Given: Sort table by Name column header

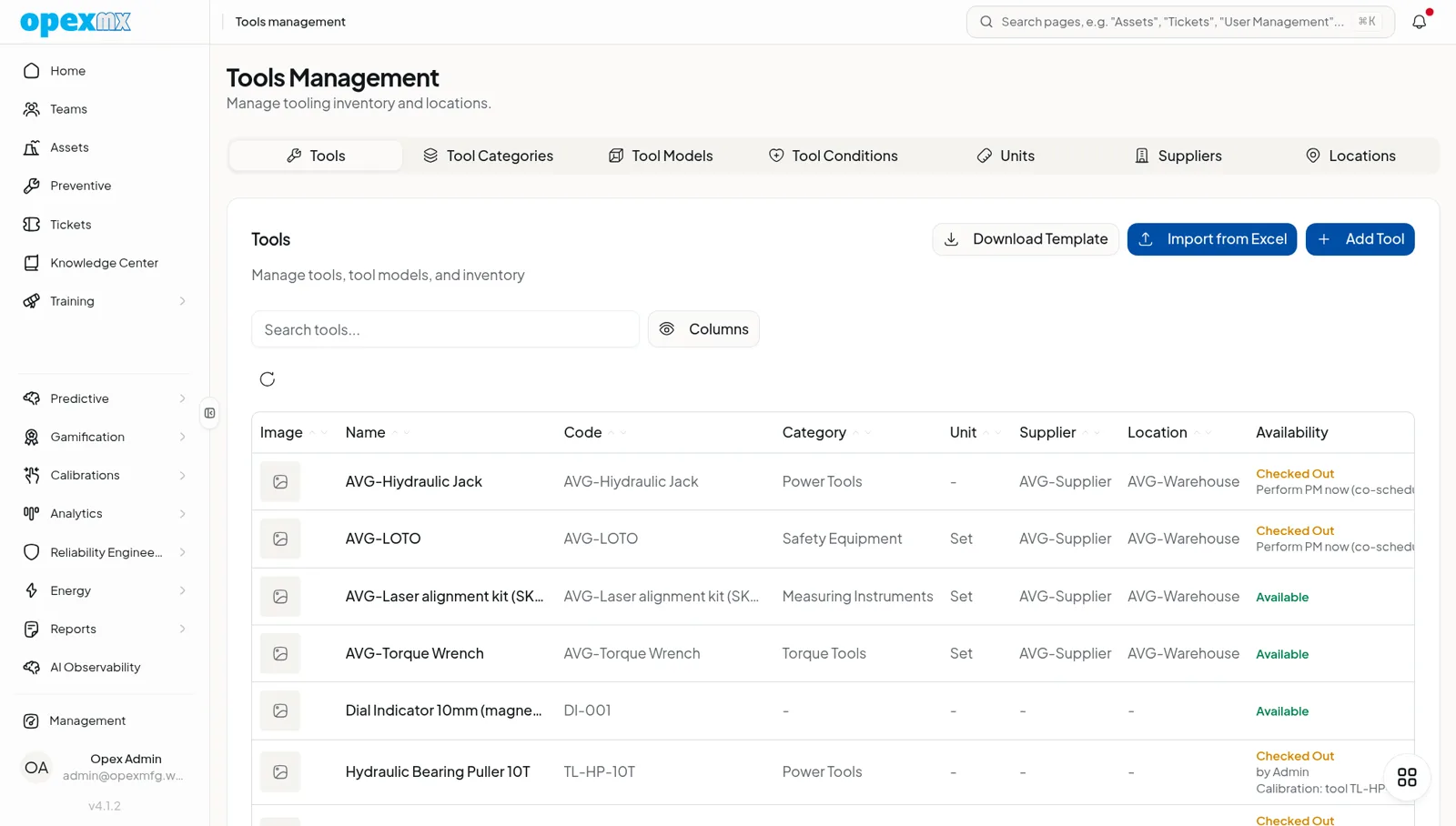Looking at the screenshot, I should pos(377,432).
